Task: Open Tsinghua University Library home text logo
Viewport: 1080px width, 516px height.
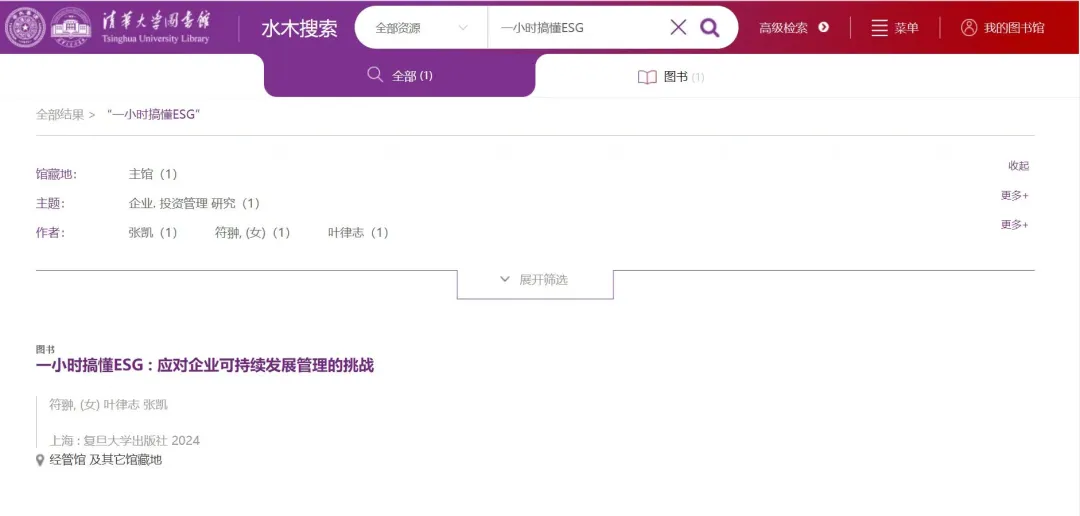Action: [x=156, y=28]
